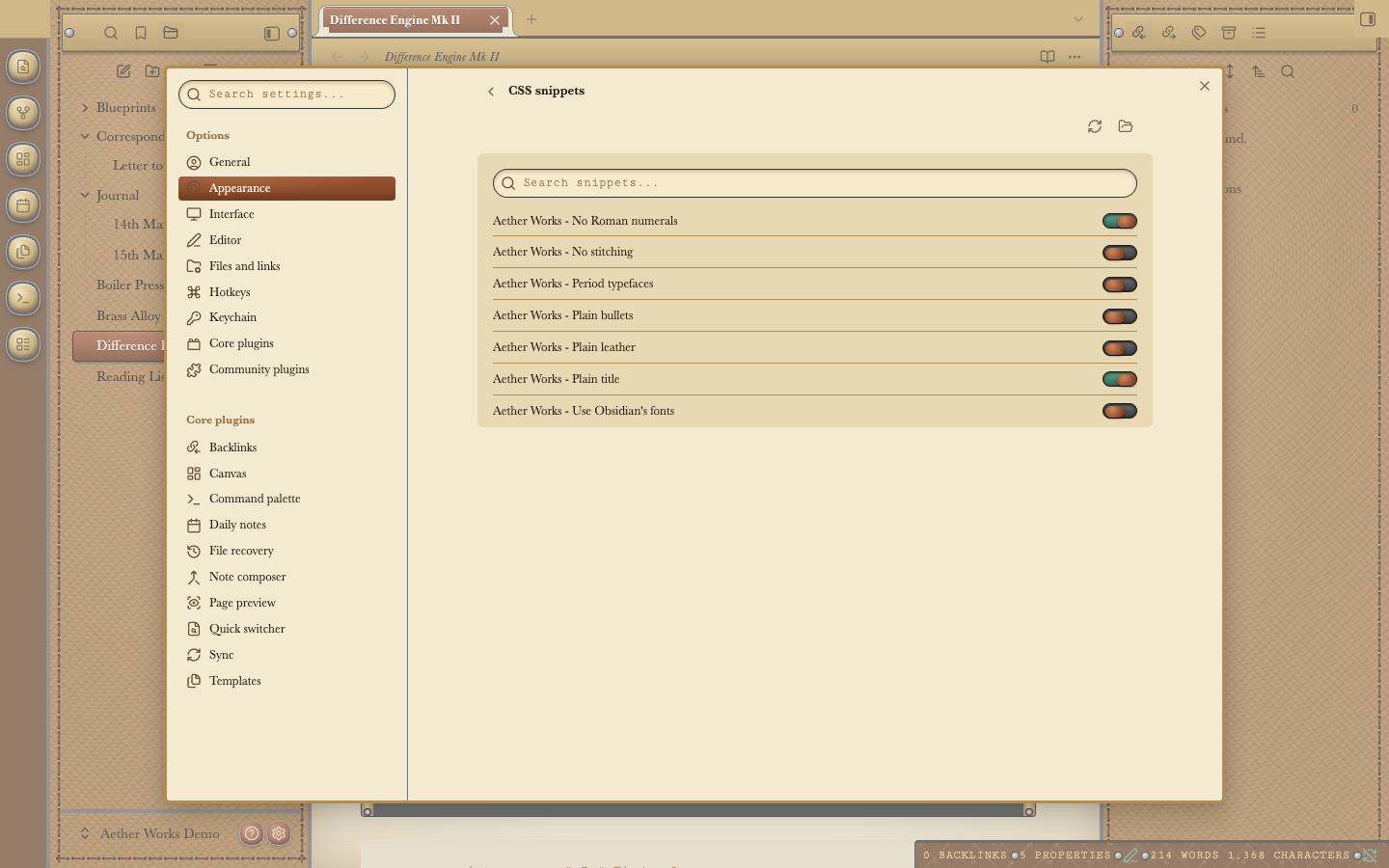The width and height of the screenshot is (1389, 868).
Task: Open graph view from the ribbon
Action: (x=23, y=113)
